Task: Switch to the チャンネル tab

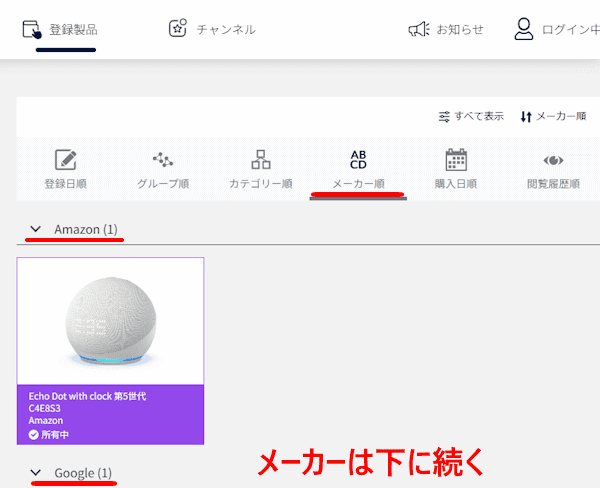Action: point(226,29)
